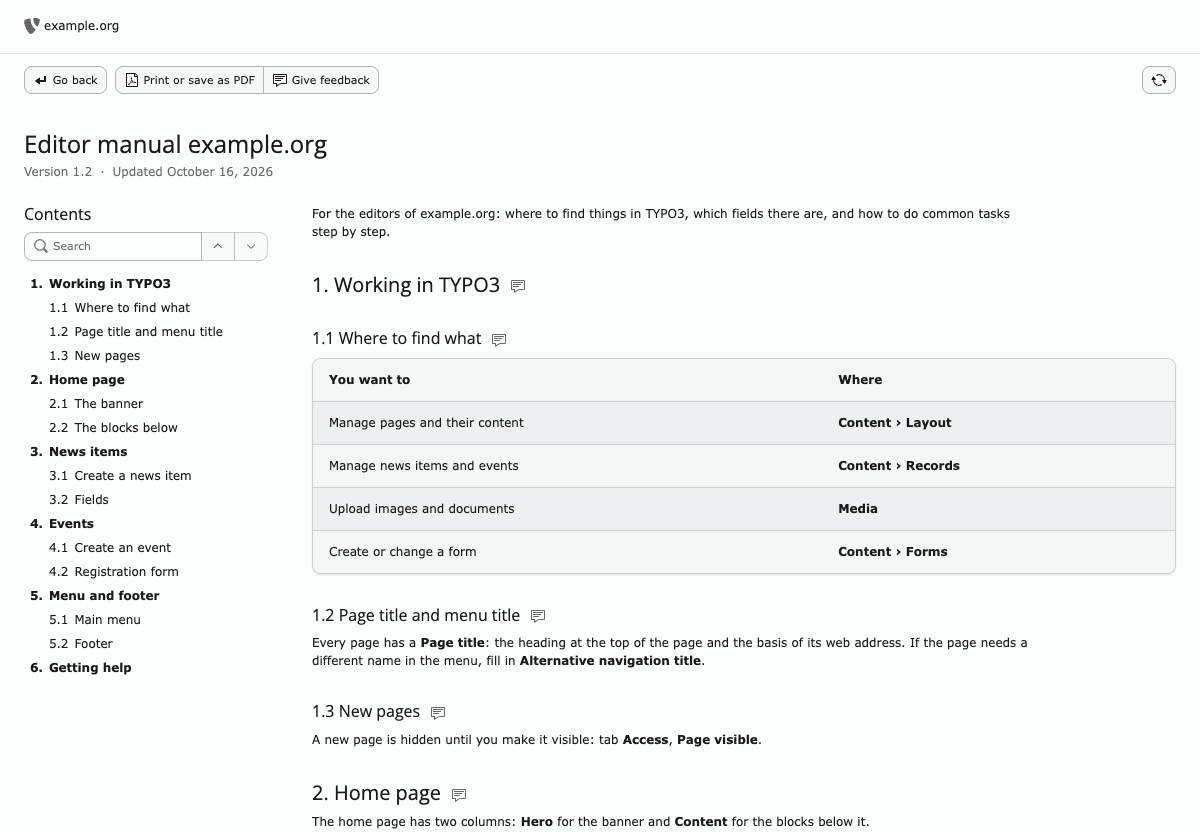Click Updated October 16, 2026 text
This screenshot has height=832, width=1200.
click(193, 172)
